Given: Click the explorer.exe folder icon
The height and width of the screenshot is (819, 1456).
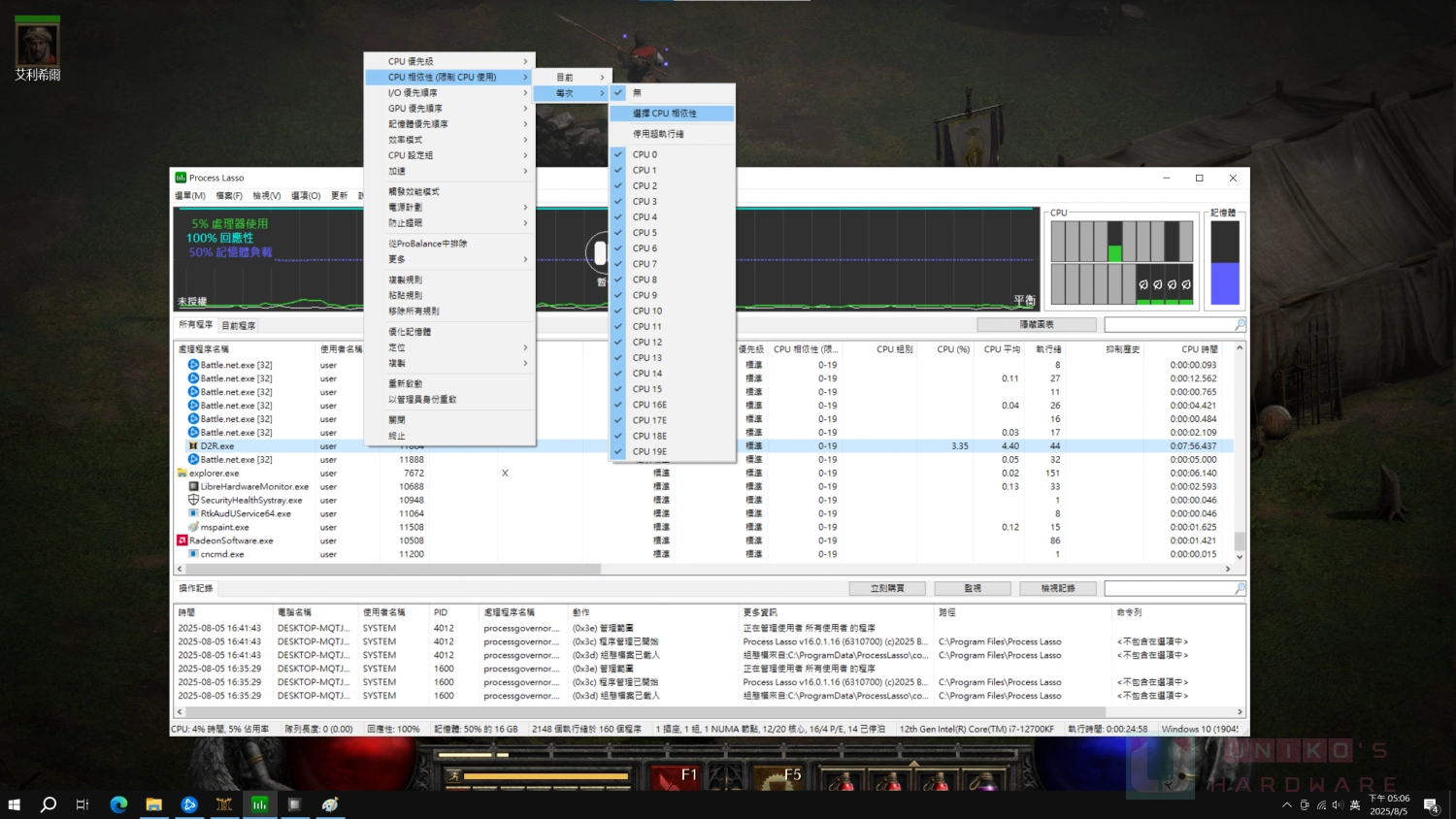Looking at the screenshot, I should click(182, 474).
